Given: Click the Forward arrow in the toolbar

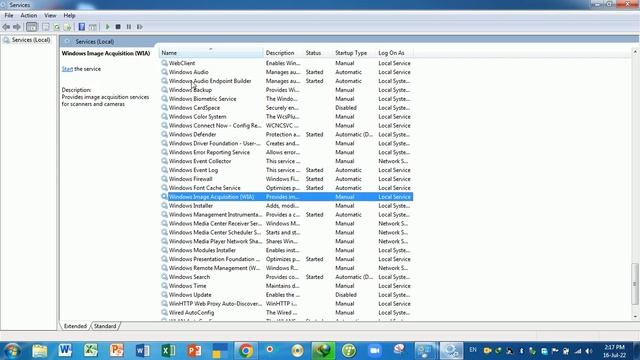Looking at the screenshot, I should tap(17, 27).
